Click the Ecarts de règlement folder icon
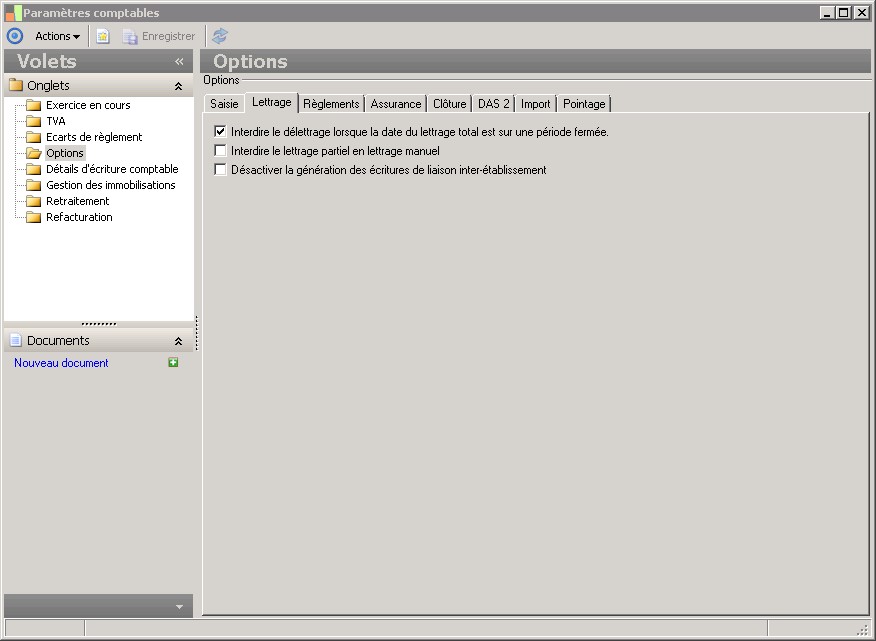This screenshot has height=641, width=876. tap(34, 137)
